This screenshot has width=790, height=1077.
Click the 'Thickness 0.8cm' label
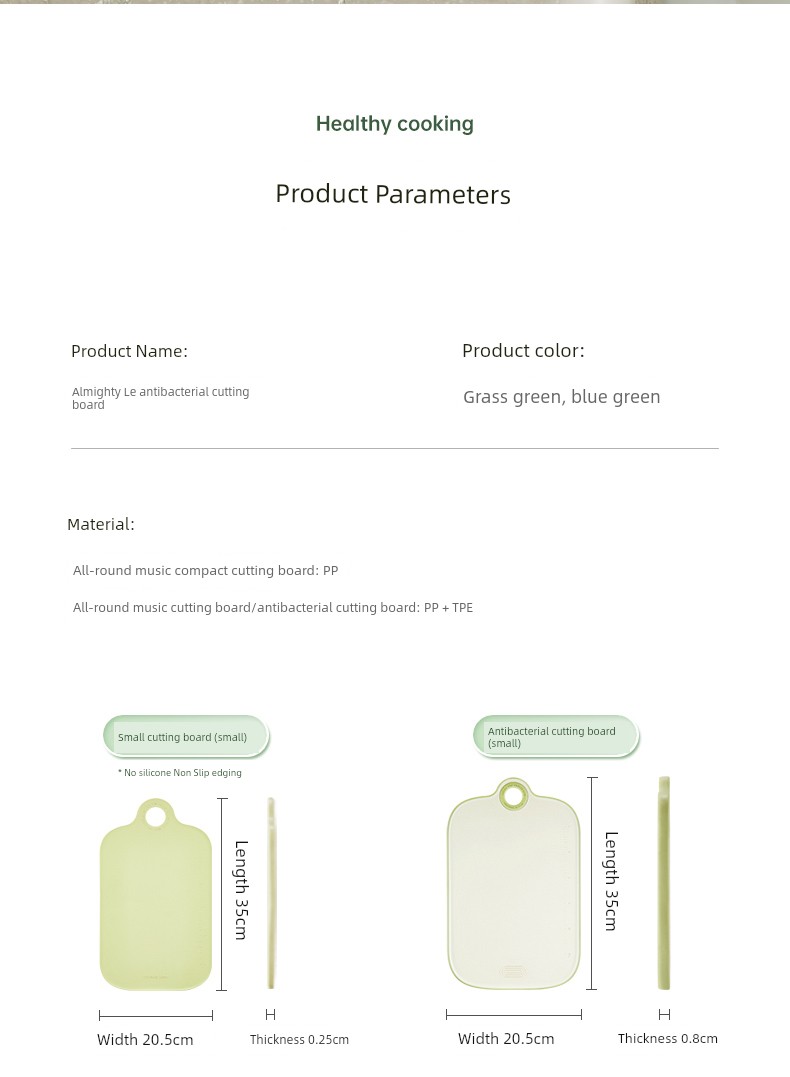[668, 1039]
